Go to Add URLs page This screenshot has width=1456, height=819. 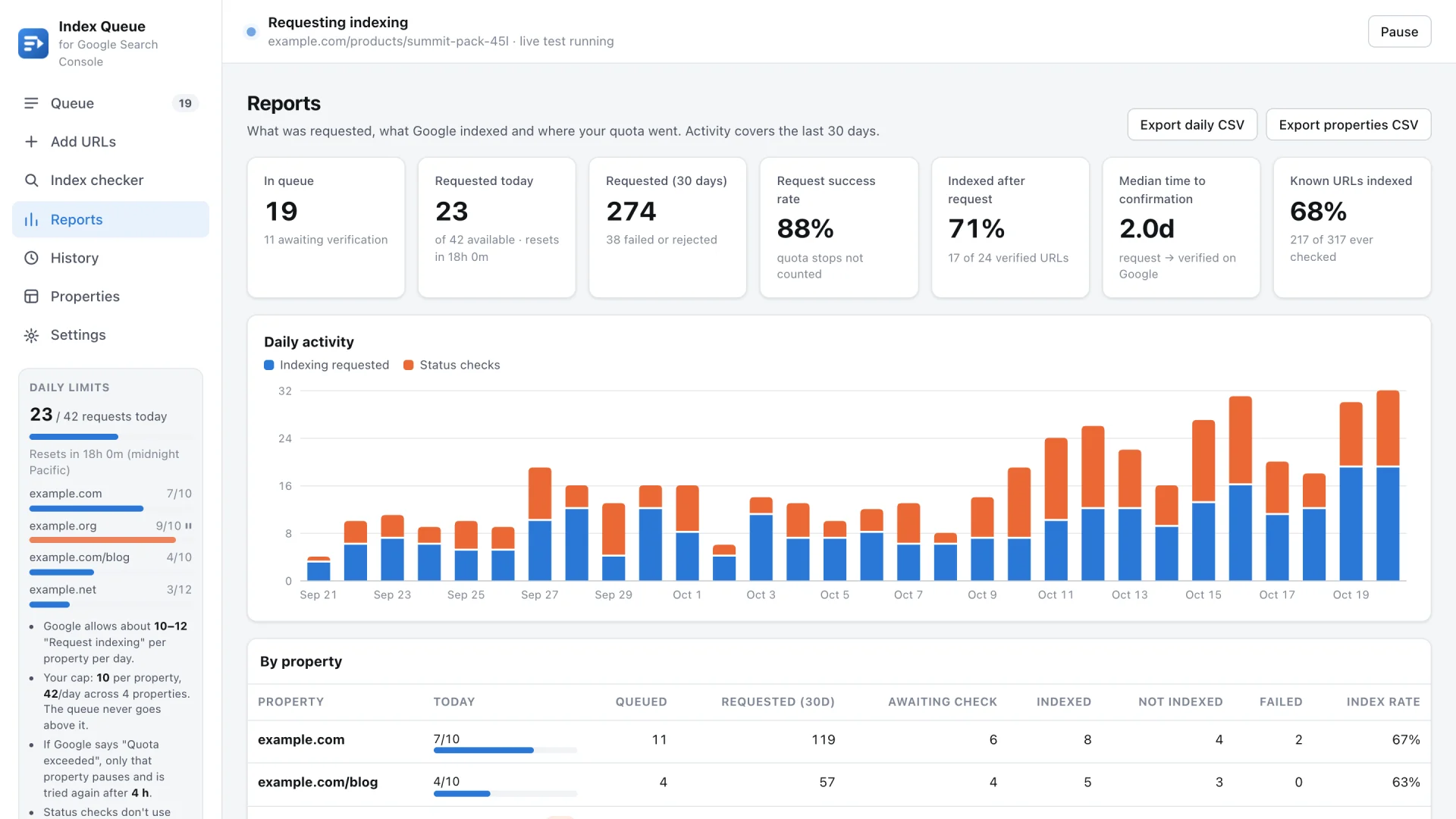[111, 142]
